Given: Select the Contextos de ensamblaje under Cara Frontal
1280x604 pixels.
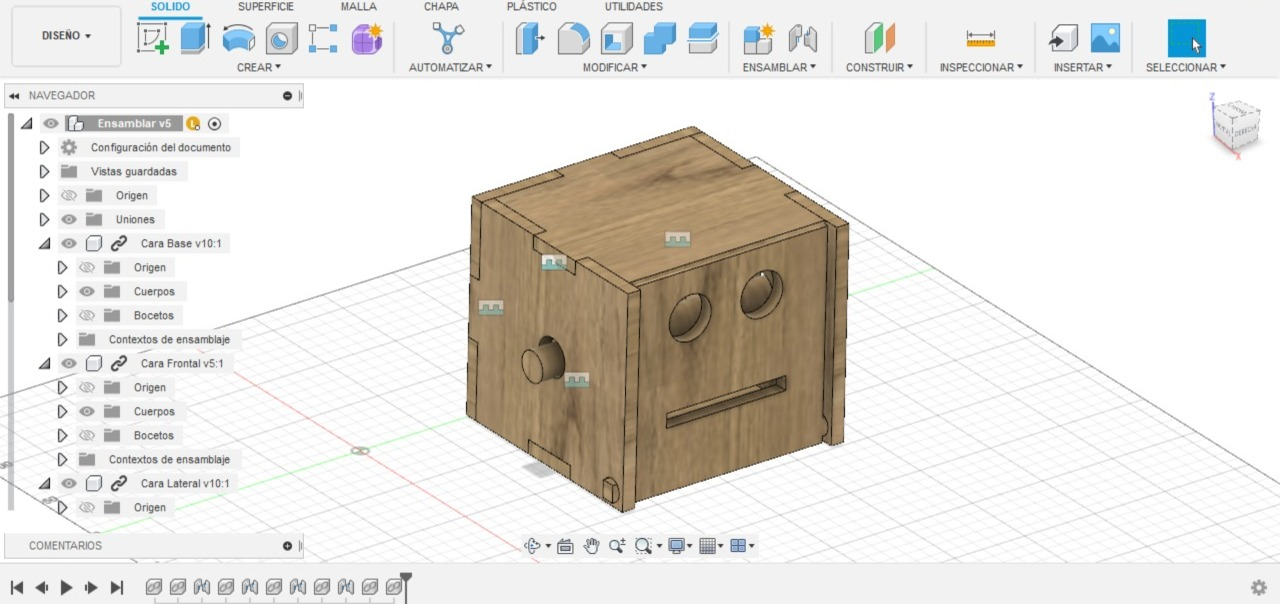Looking at the screenshot, I should coord(169,459).
